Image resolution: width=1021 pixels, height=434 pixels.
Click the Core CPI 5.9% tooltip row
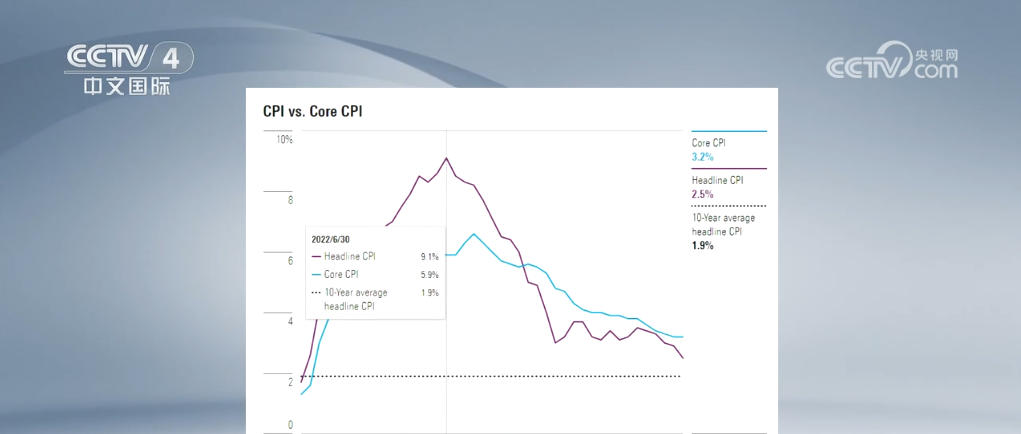pos(375,275)
